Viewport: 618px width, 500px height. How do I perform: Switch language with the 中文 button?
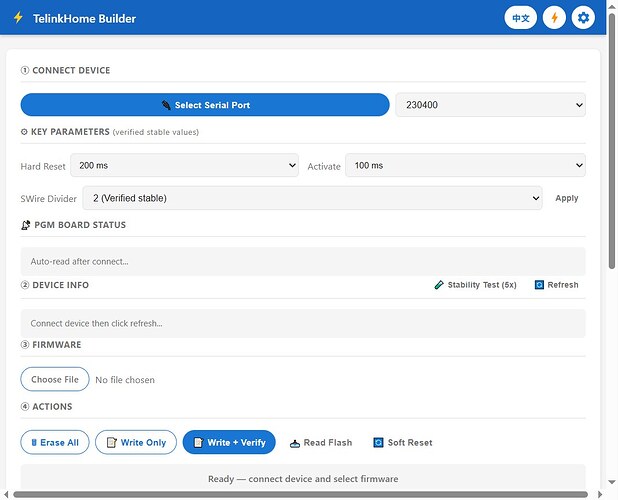coord(520,18)
